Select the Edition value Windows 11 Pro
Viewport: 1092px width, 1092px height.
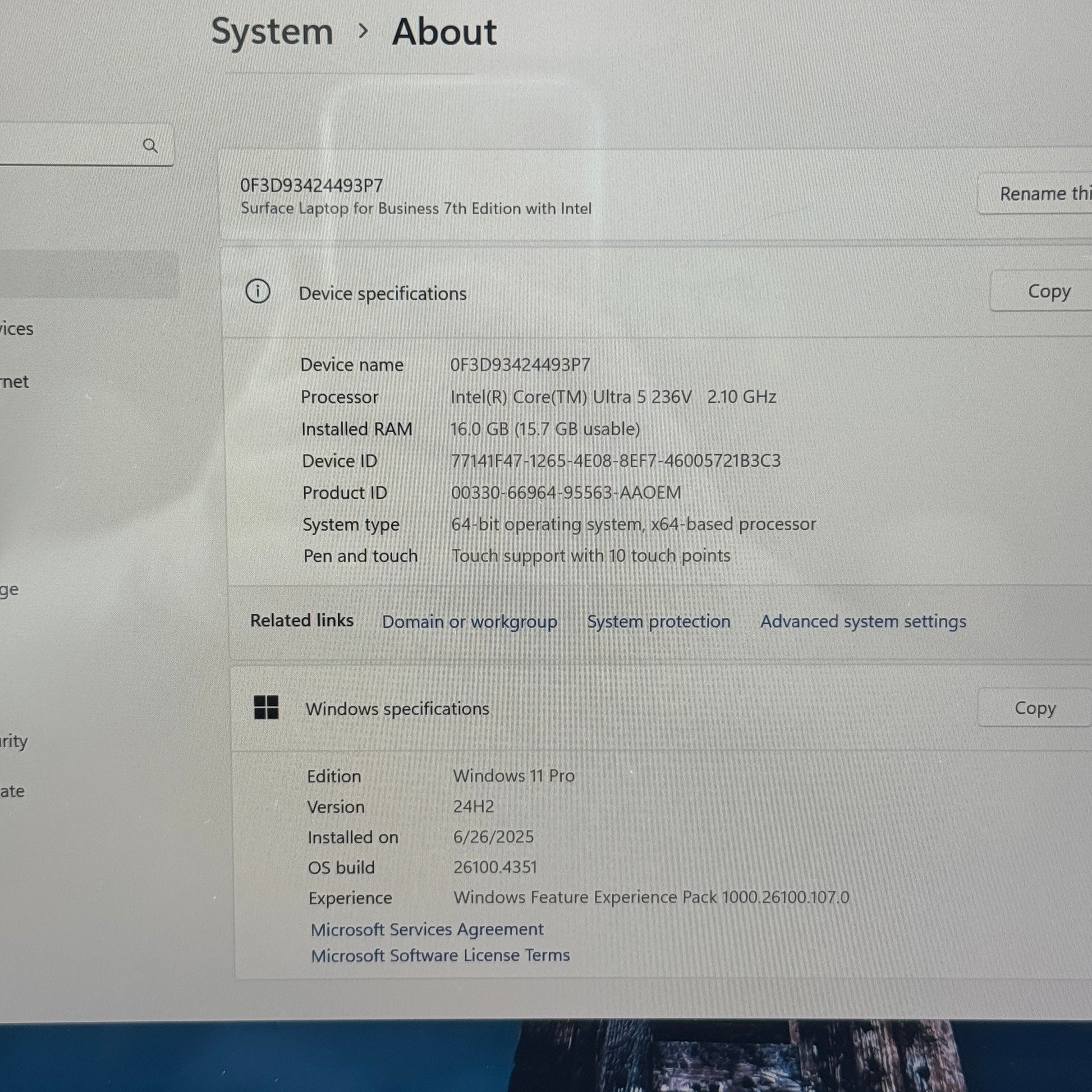pos(514,776)
